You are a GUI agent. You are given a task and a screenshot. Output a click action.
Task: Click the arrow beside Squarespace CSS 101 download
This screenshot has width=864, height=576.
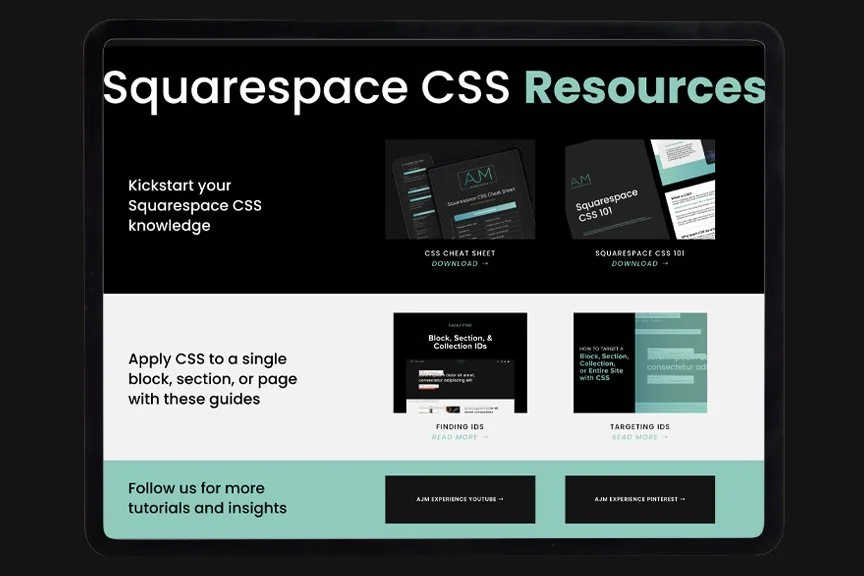coord(665,263)
